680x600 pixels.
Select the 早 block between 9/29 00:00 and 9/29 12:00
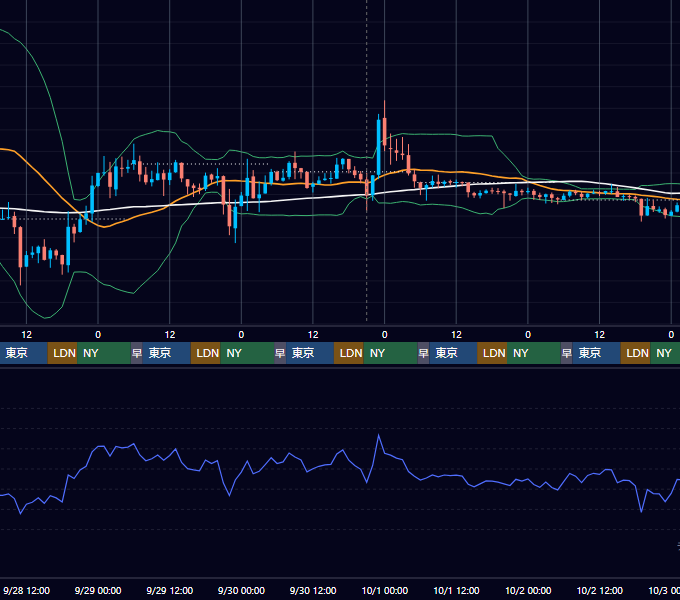click(x=137, y=353)
